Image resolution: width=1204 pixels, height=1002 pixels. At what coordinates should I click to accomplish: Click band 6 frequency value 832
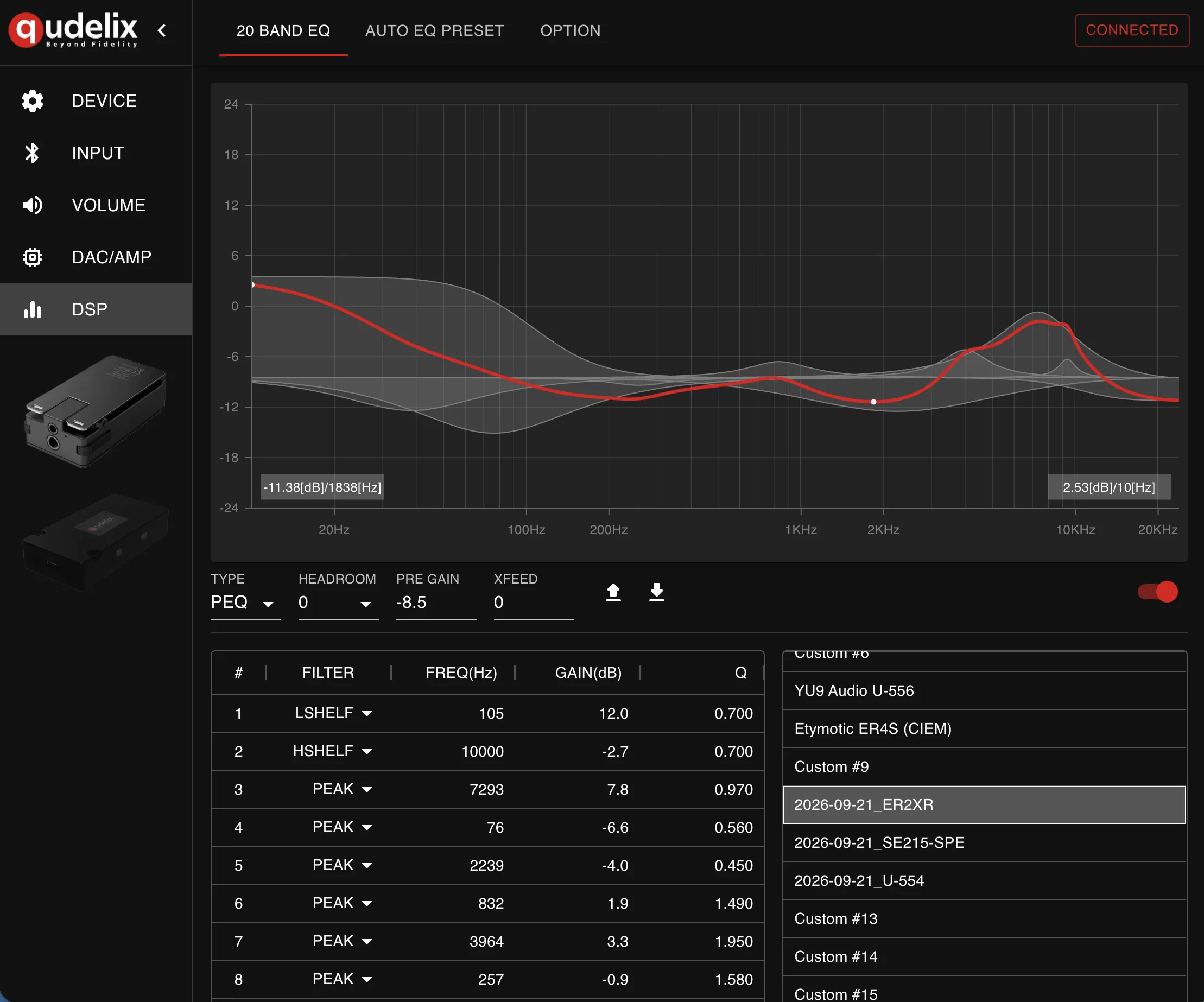click(491, 903)
